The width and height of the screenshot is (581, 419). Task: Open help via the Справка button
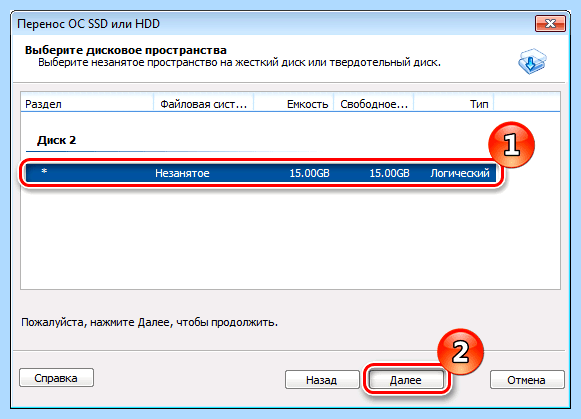tap(56, 378)
